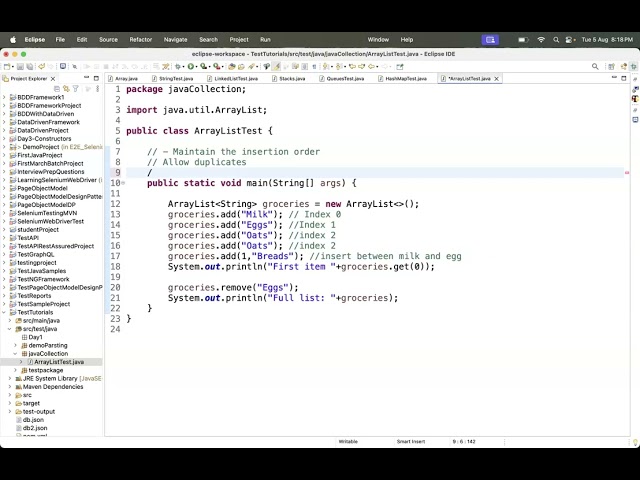Image resolution: width=640 pixels, height=480 pixels.
Task: Click the Last Edit Location icon
Action: 352,66
